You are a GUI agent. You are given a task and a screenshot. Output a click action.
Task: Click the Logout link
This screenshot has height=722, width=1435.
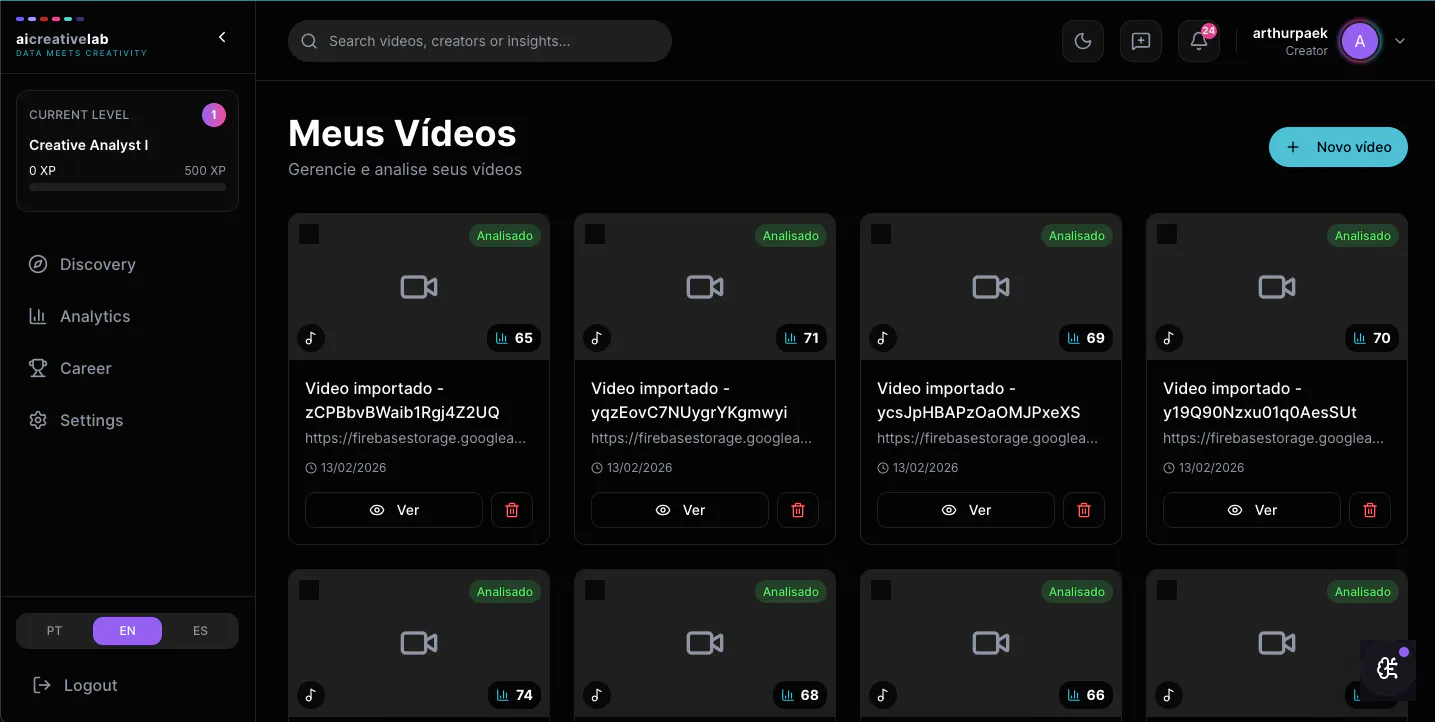(75, 685)
